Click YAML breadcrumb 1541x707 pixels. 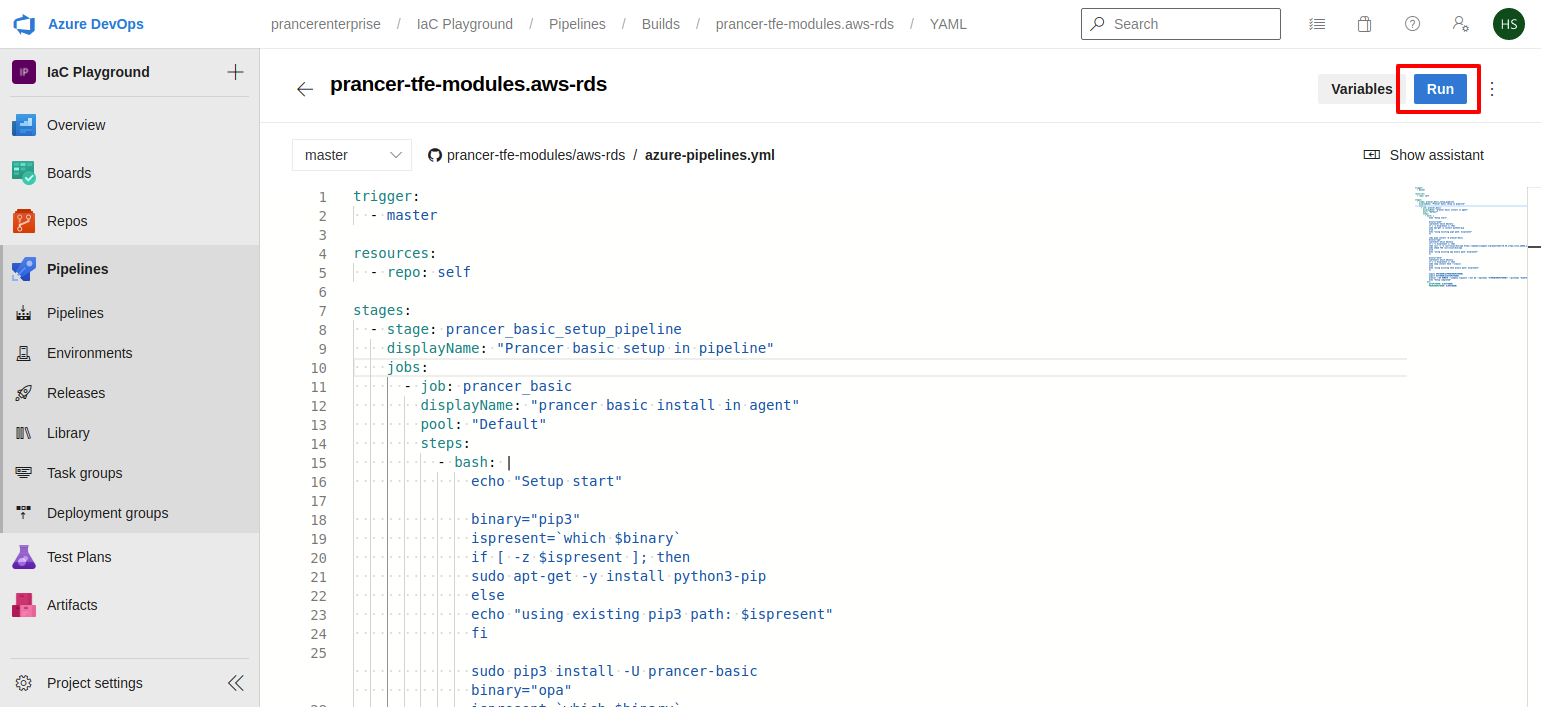[x=948, y=24]
